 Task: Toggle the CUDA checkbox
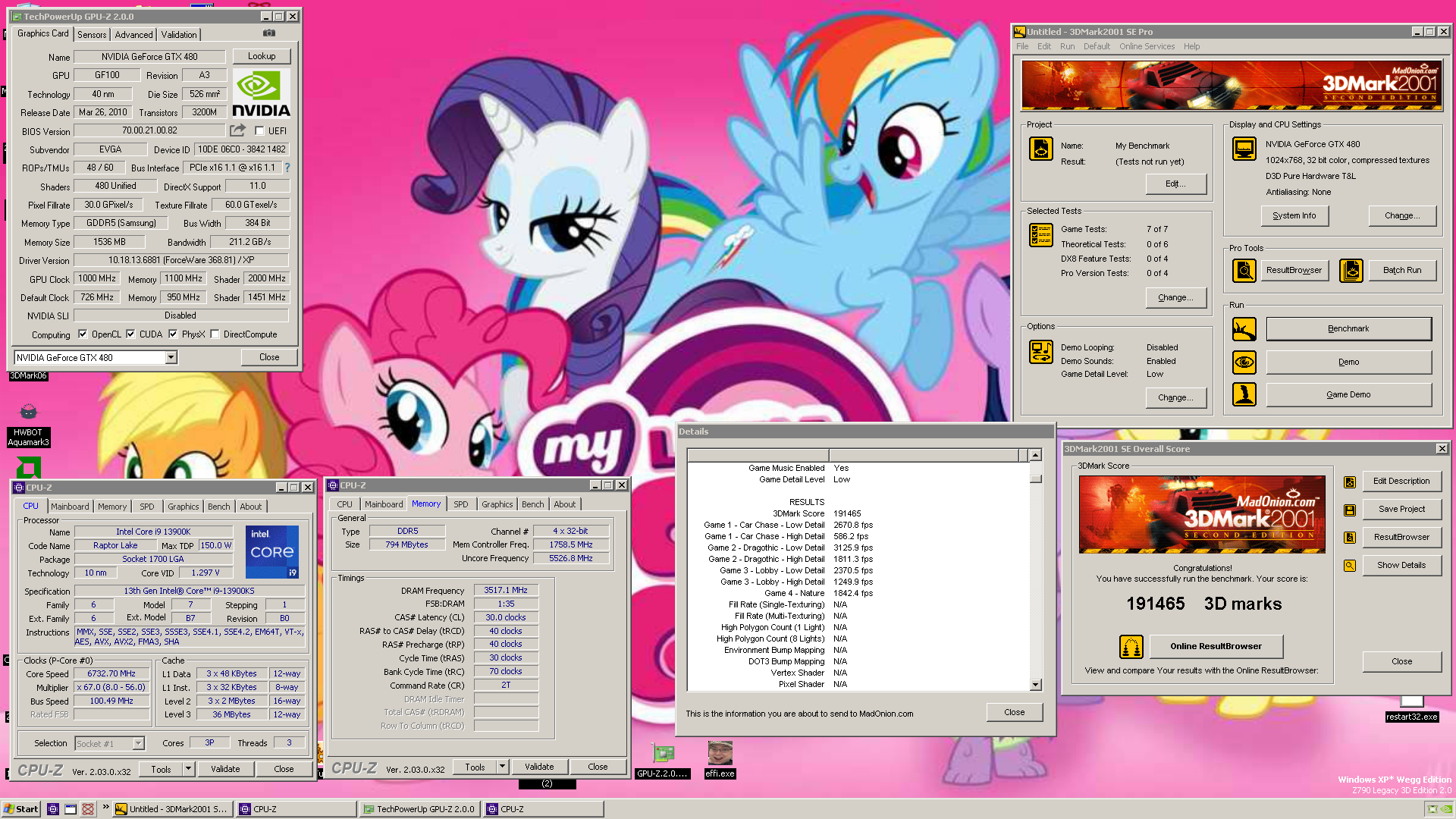(x=130, y=334)
